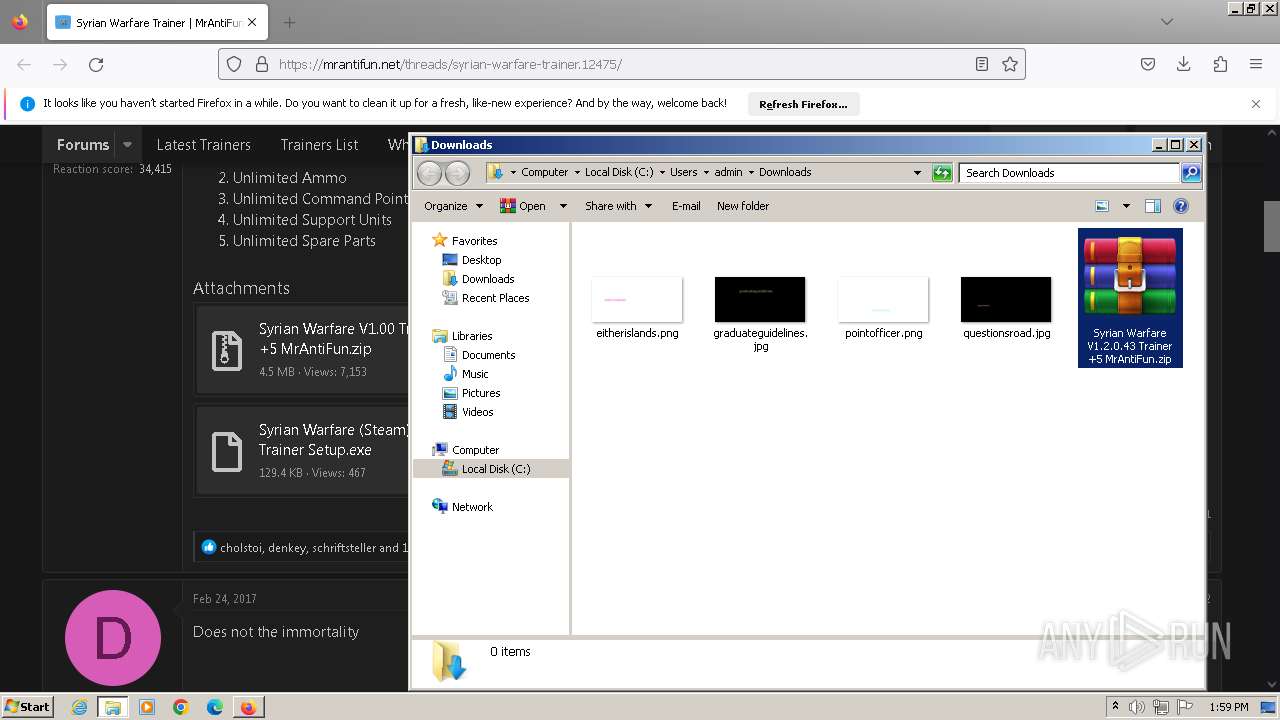Select Recent Places in the navigation pane

pos(495,298)
